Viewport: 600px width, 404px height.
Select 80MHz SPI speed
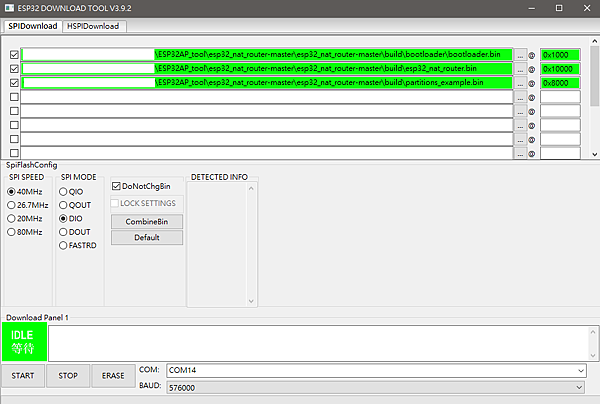25,232
